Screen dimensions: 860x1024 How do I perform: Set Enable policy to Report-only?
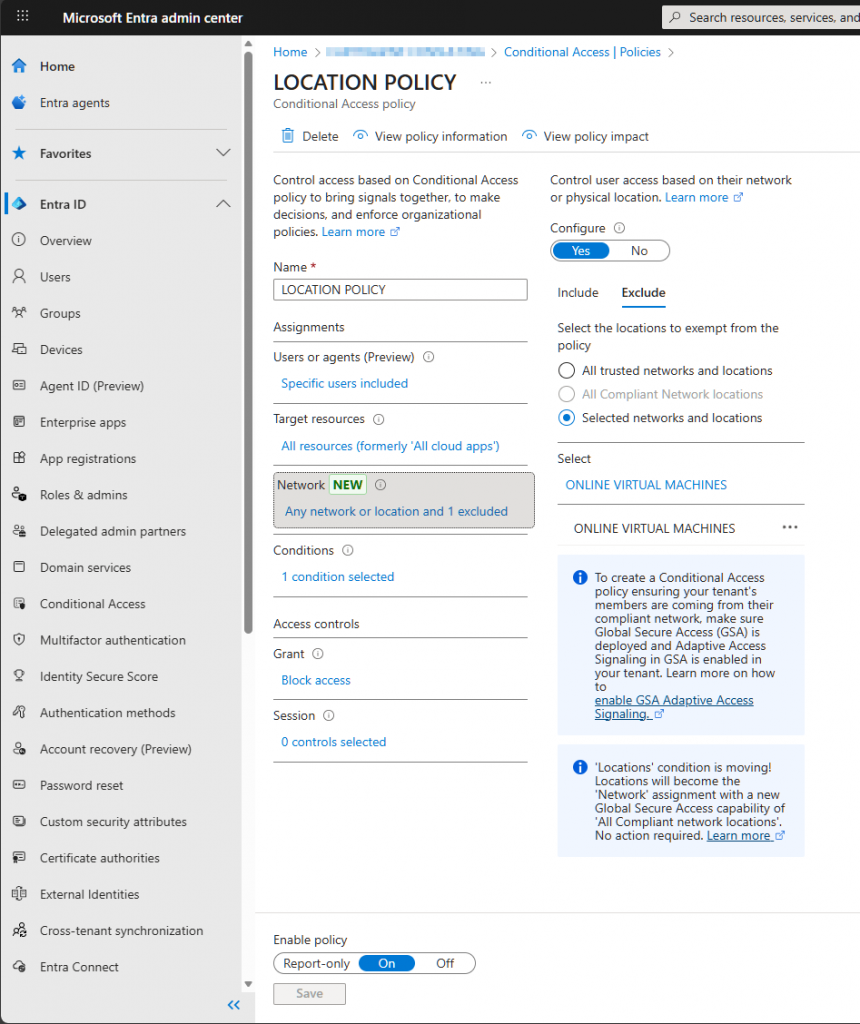click(316, 963)
